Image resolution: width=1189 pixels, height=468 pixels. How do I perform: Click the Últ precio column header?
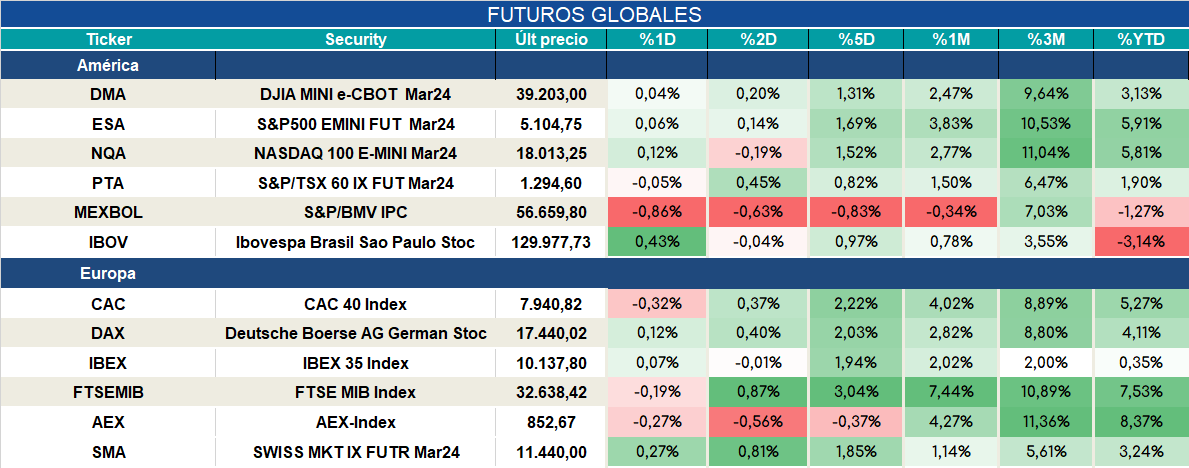(551, 40)
